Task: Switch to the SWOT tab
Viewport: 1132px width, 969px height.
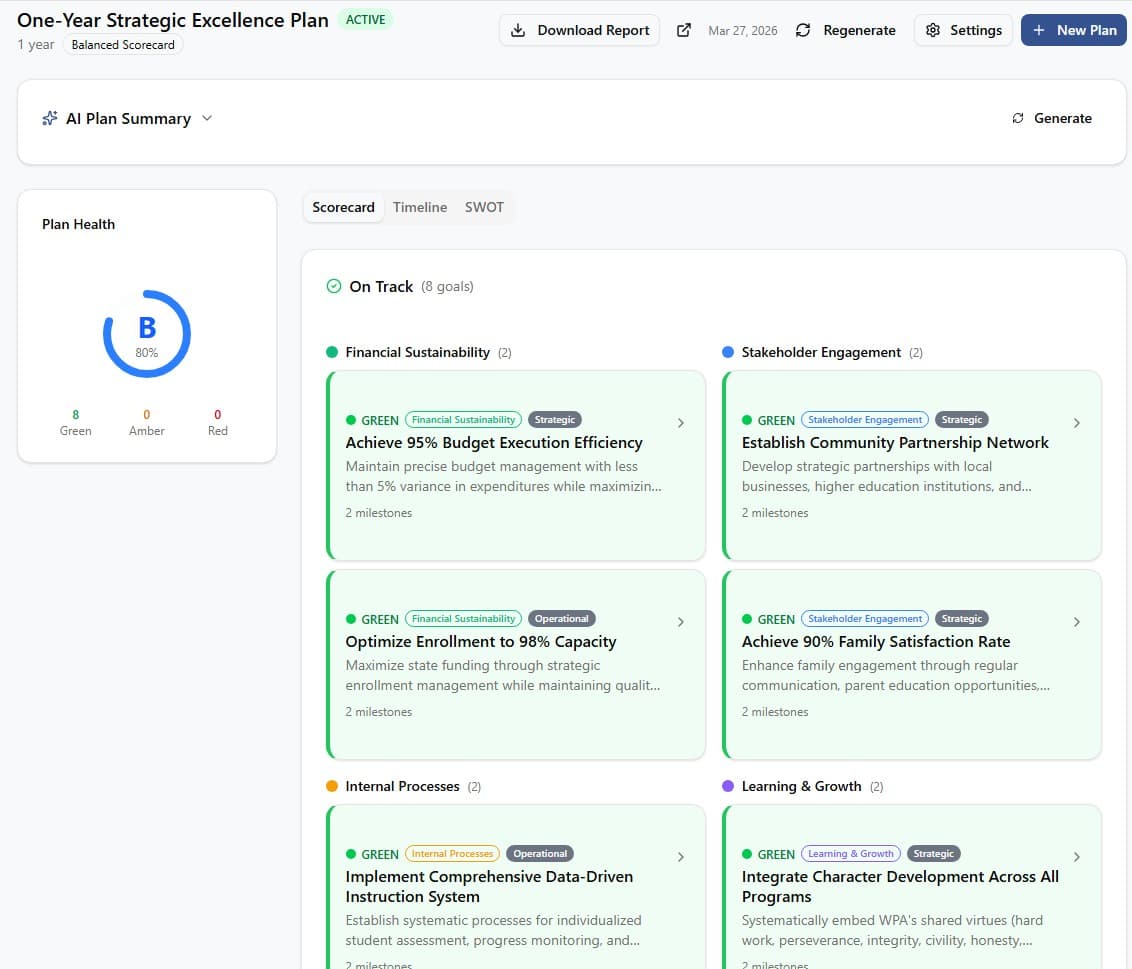Action: (484, 207)
